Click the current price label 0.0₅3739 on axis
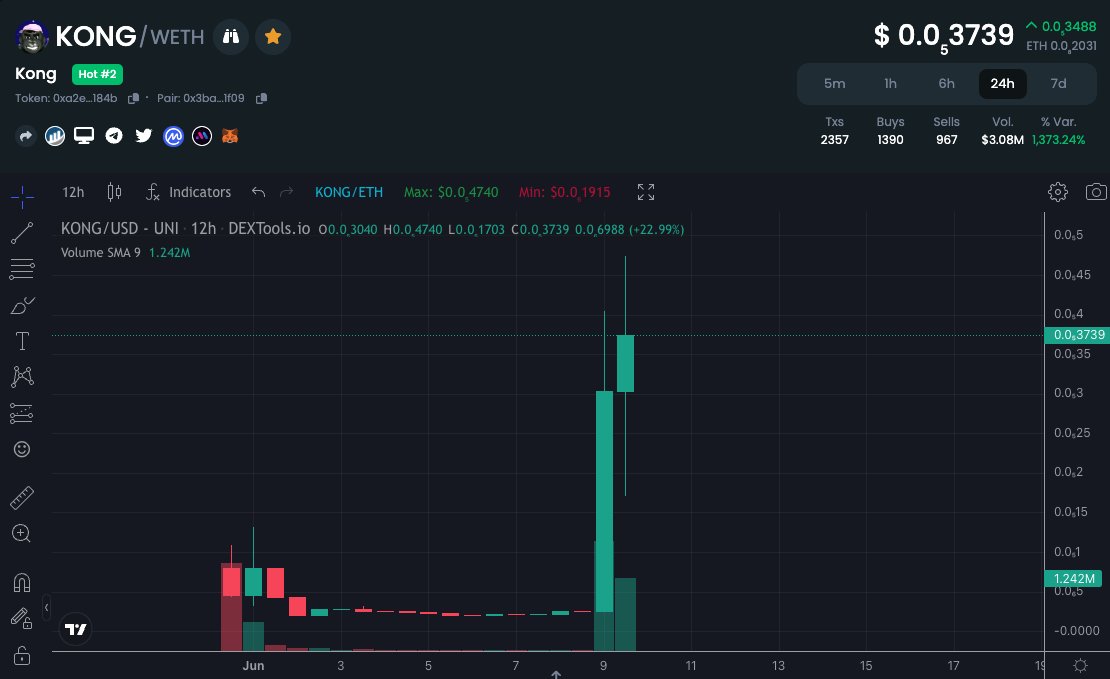Viewport: 1110px width, 679px height. (1077, 335)
